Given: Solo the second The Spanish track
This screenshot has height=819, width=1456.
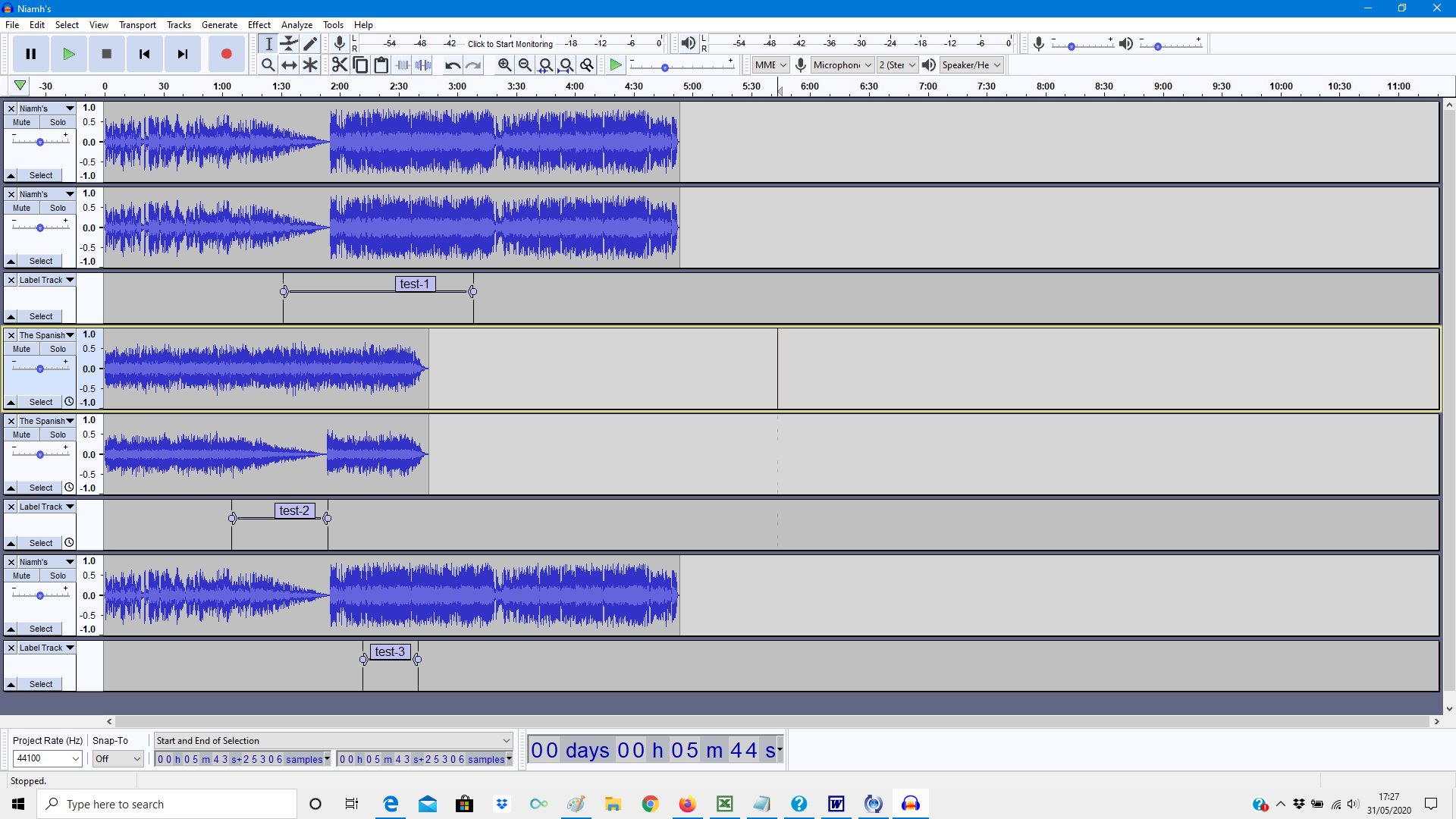Looking at the screenshot, I should 58,435.
